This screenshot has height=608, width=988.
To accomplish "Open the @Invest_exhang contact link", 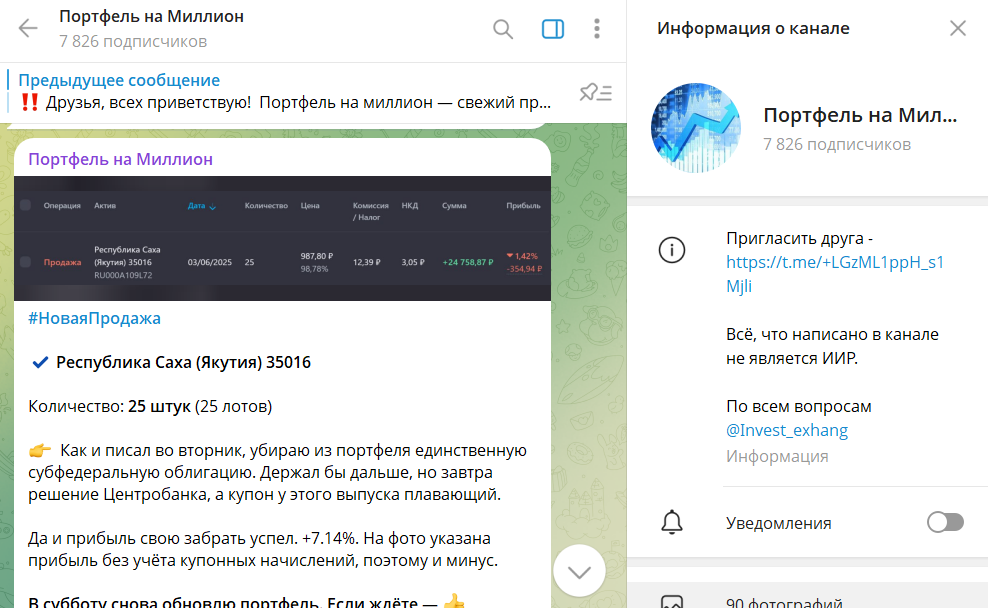I will (787, 430).
